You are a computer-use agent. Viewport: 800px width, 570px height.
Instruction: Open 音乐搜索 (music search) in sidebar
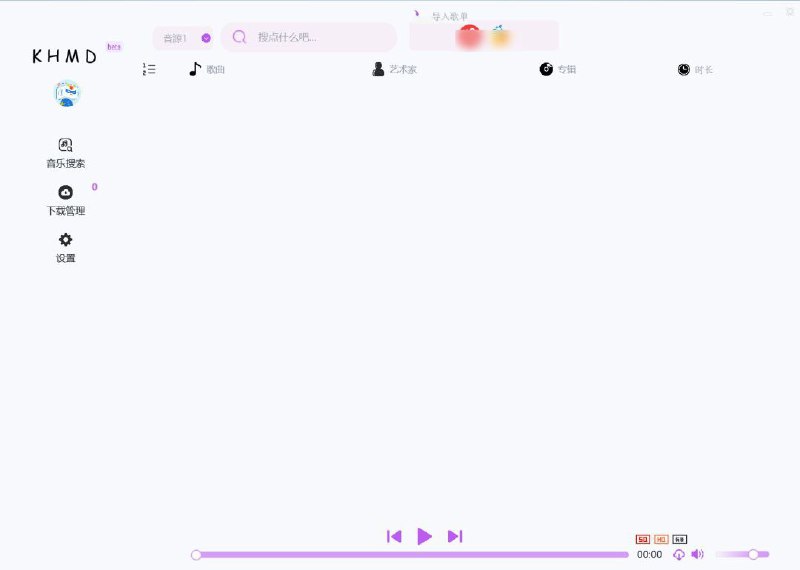[66, 152]
